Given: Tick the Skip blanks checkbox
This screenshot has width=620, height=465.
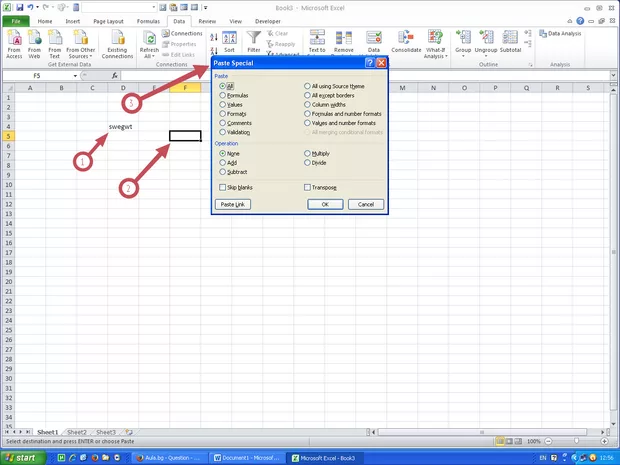Looking at the screenshot, I should [x=222, y=187].
